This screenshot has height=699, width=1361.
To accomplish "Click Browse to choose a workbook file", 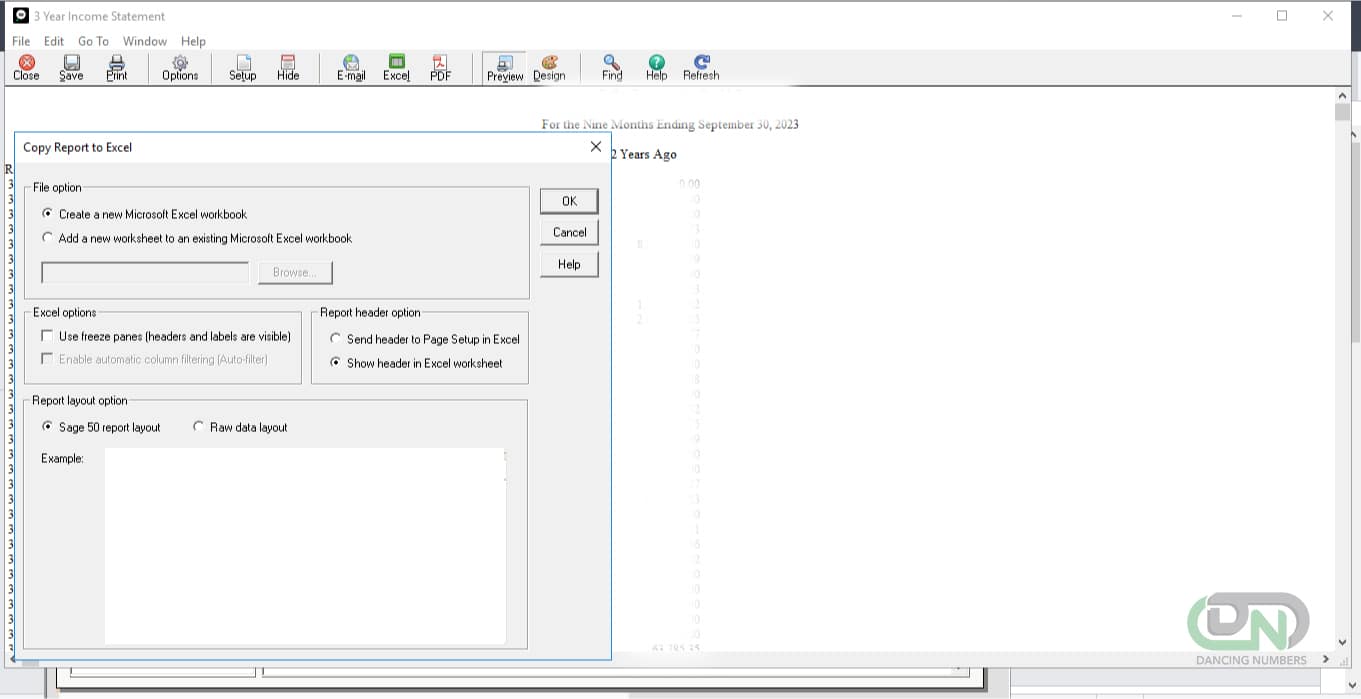I will pyautogui.click(x=295, y=271).
